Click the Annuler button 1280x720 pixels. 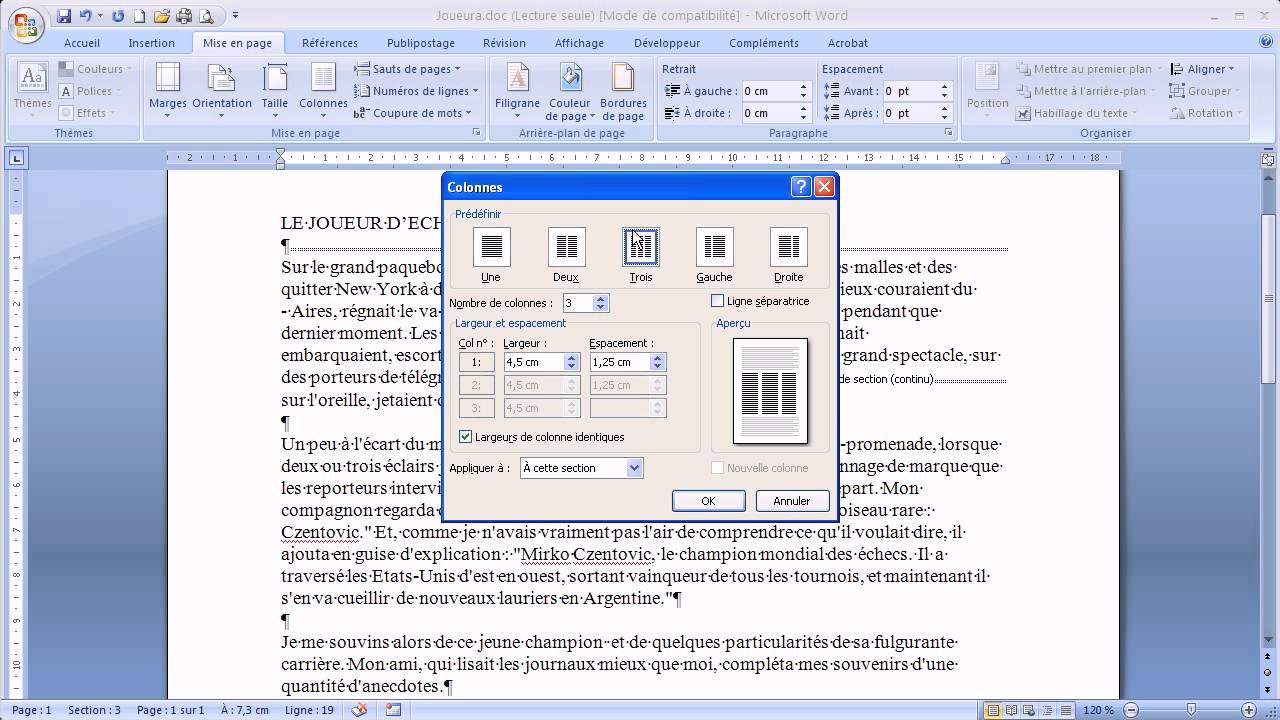click(791, 501)
